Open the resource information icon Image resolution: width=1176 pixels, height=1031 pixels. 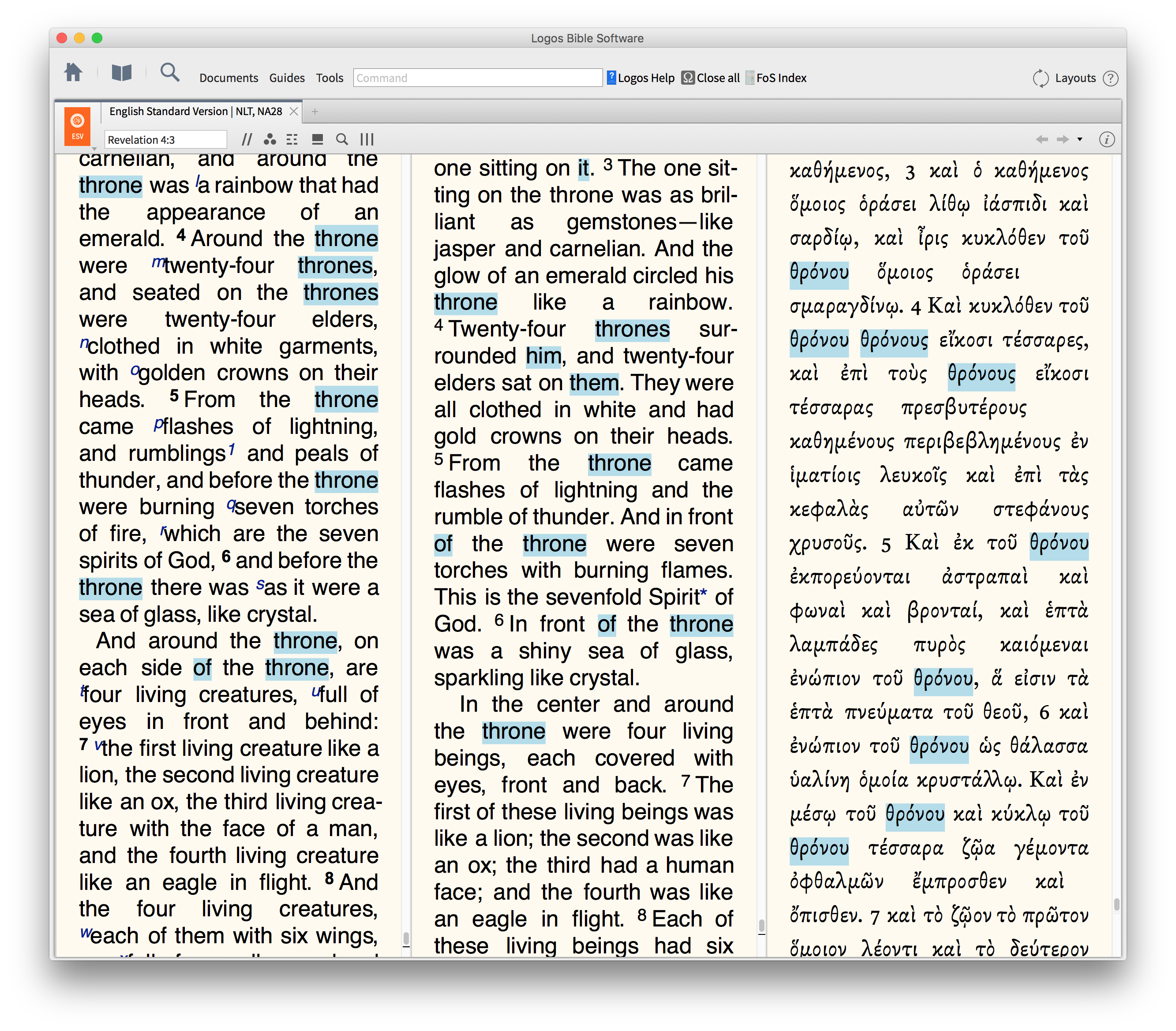click(x=1106, y=140)
